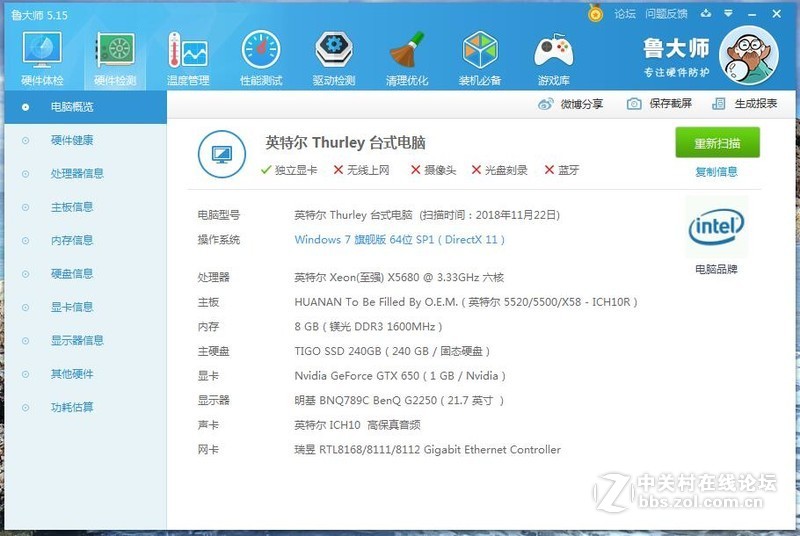Click the round computer monitor icon
Image resolution: width=800 pixels, height=536 pixels.
[221, 154]
